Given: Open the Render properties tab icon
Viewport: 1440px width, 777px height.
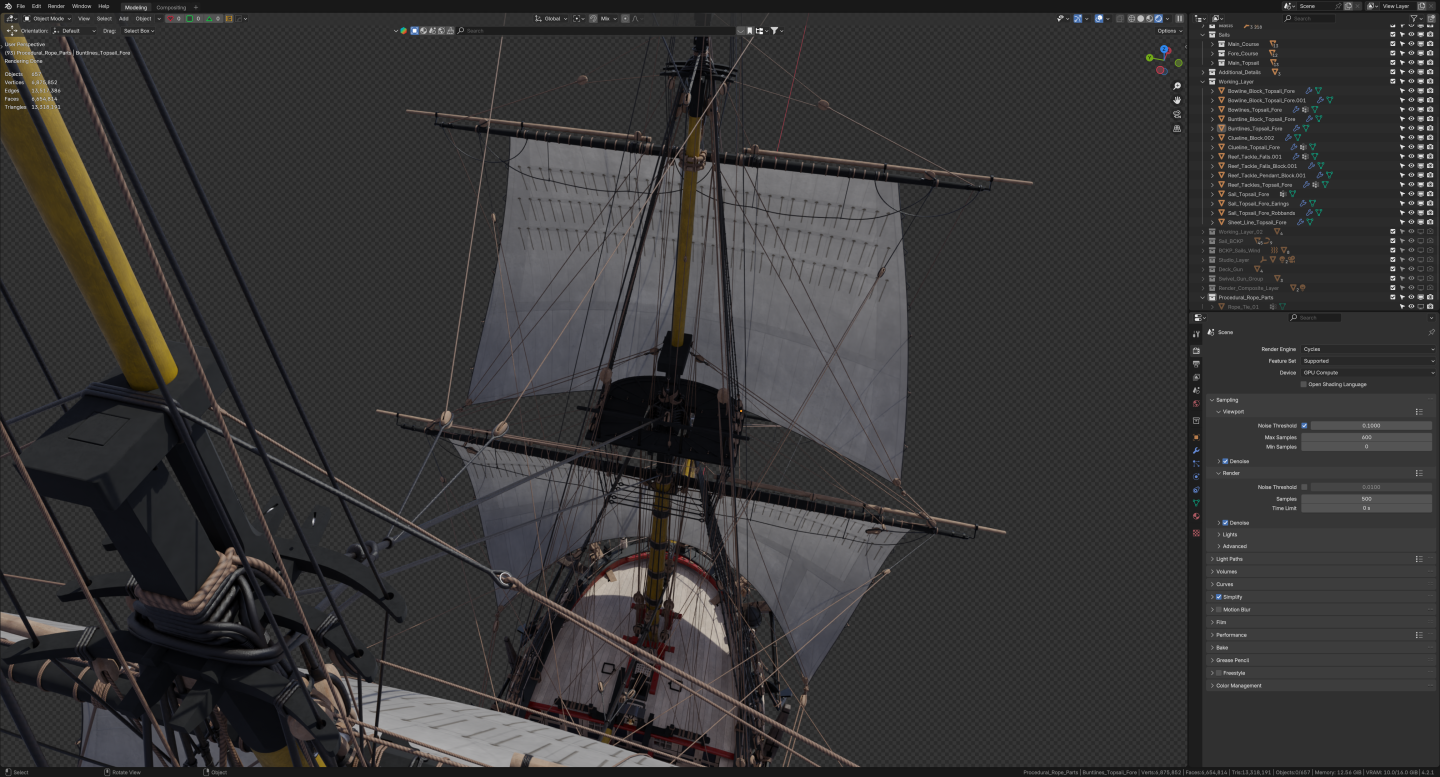Looking at the screenshot, I should [x=1196, y=351].
